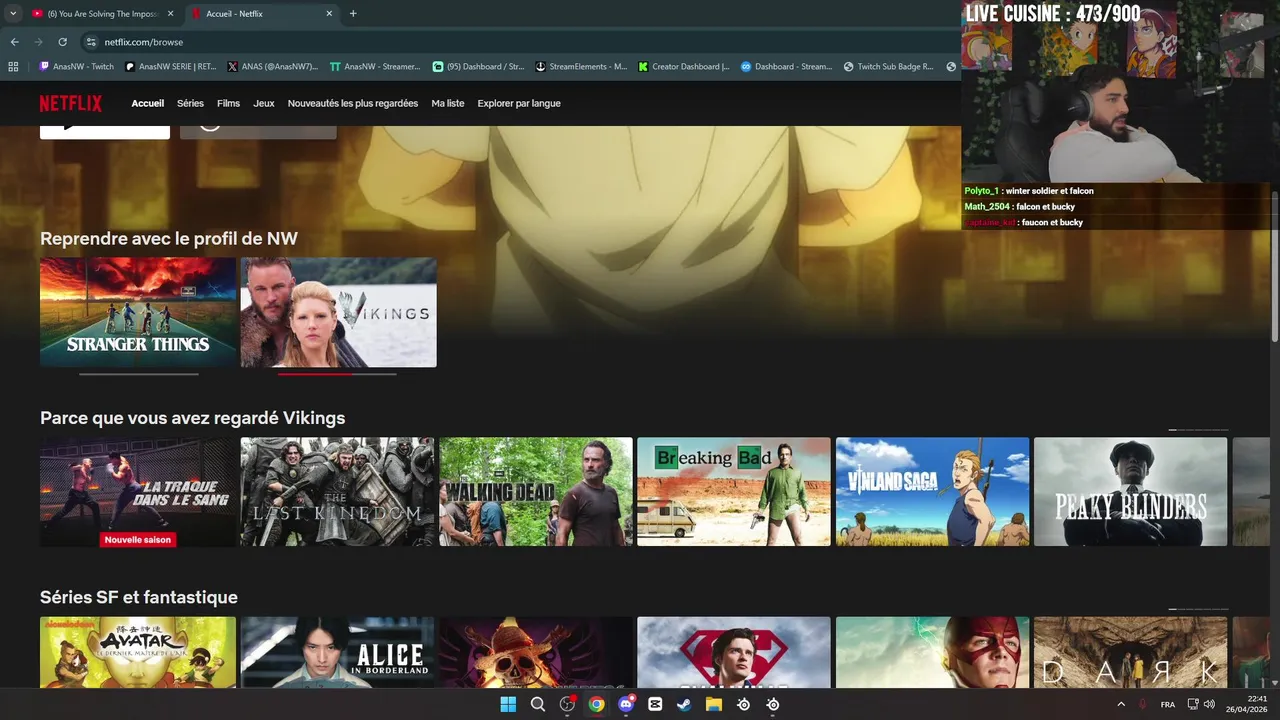Click Séries SF et fantastique heading
This screenshot has width=1280, height=720.
pos(139,597)
